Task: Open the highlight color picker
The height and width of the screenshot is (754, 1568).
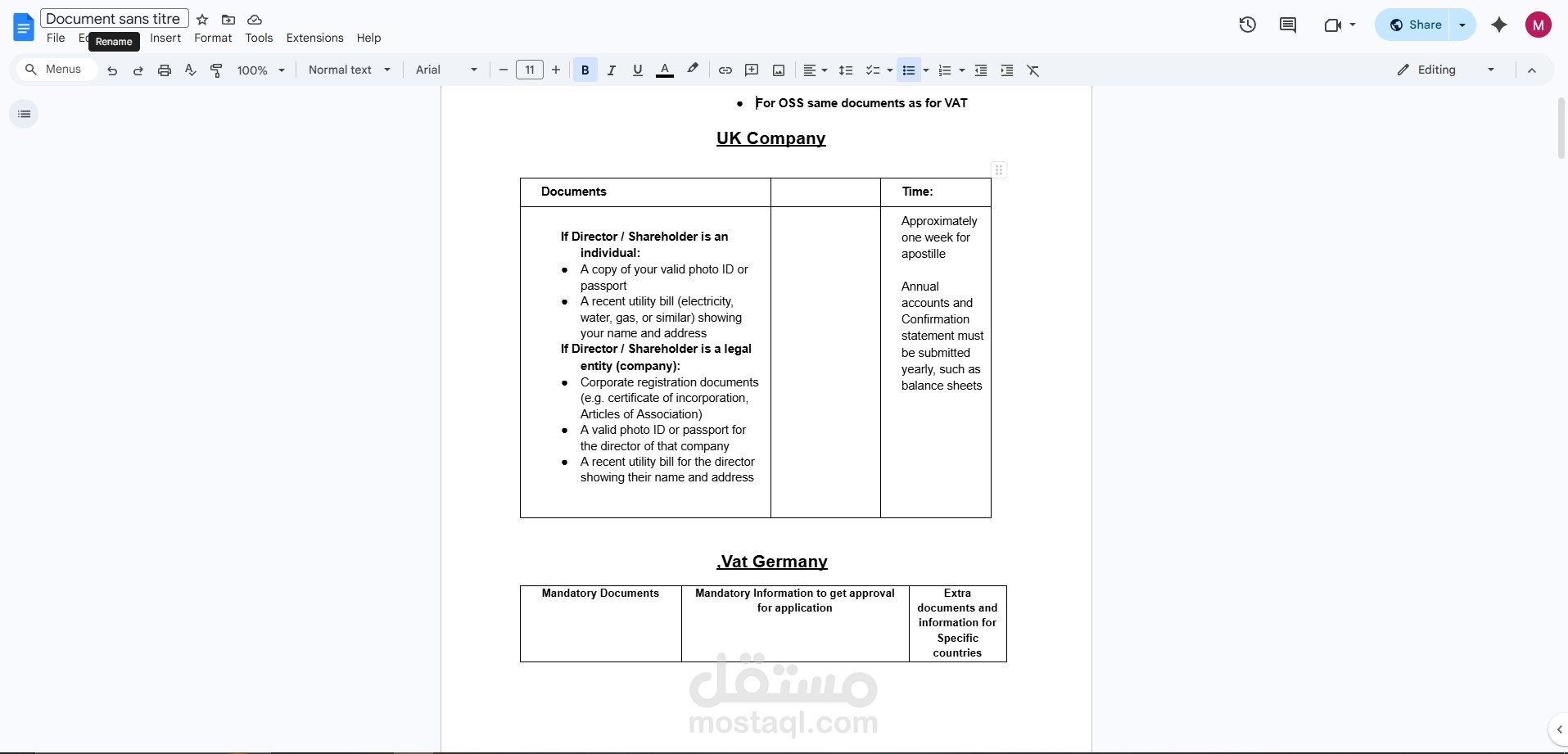Action: 693,70
